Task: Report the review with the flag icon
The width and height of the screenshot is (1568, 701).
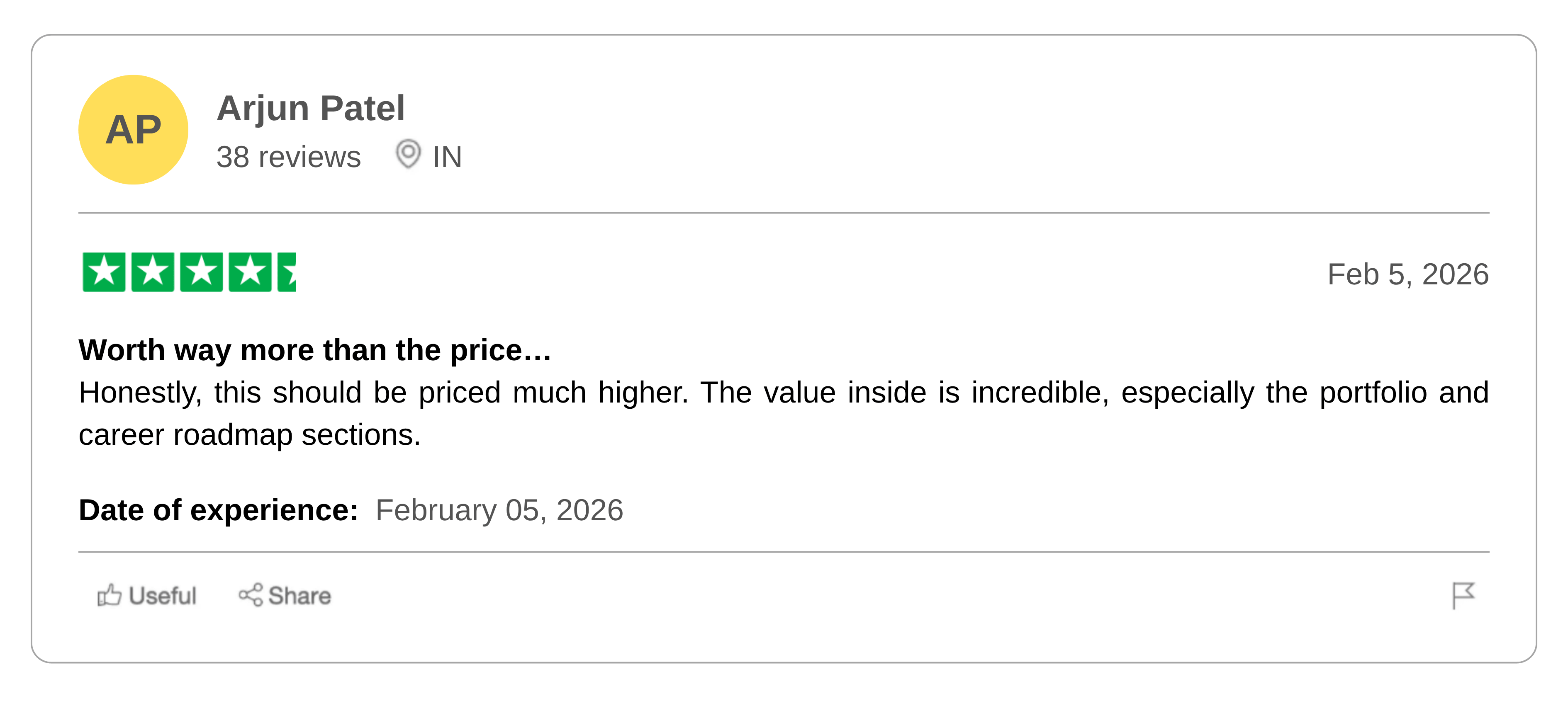Action: (x=1463, y=594)
